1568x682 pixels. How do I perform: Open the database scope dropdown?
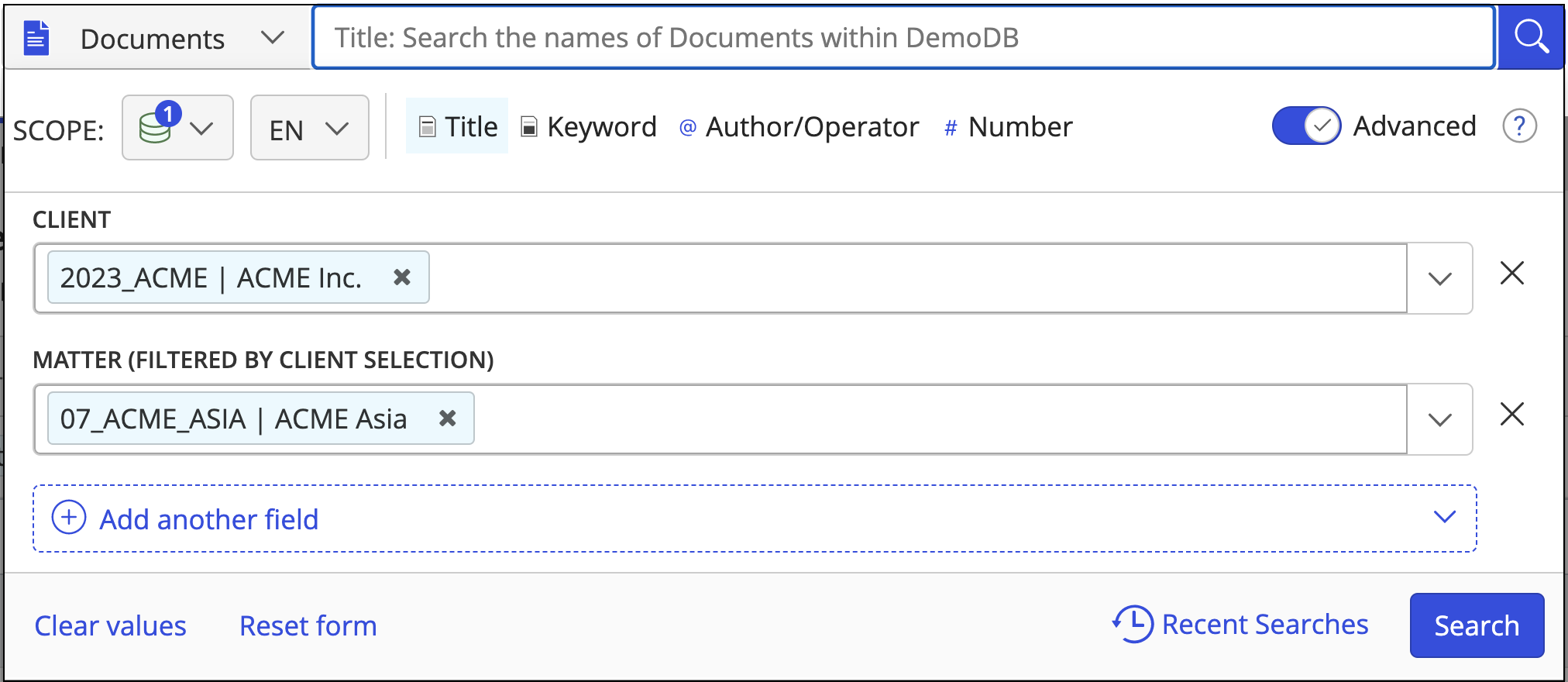177,128
